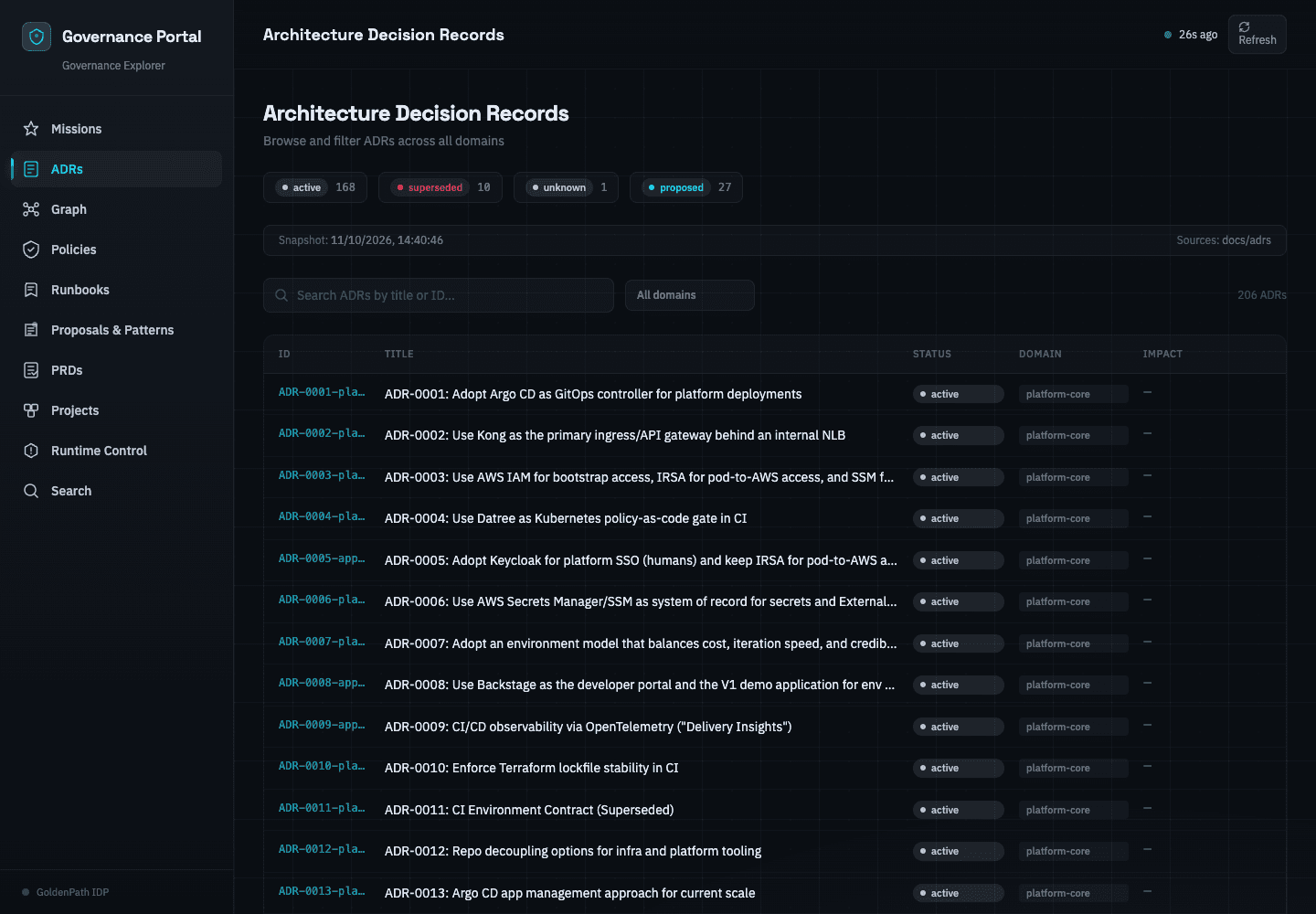Open the ADR-0009-app… ID link
Screen dimensions: 1316x914
coord(322,725)
